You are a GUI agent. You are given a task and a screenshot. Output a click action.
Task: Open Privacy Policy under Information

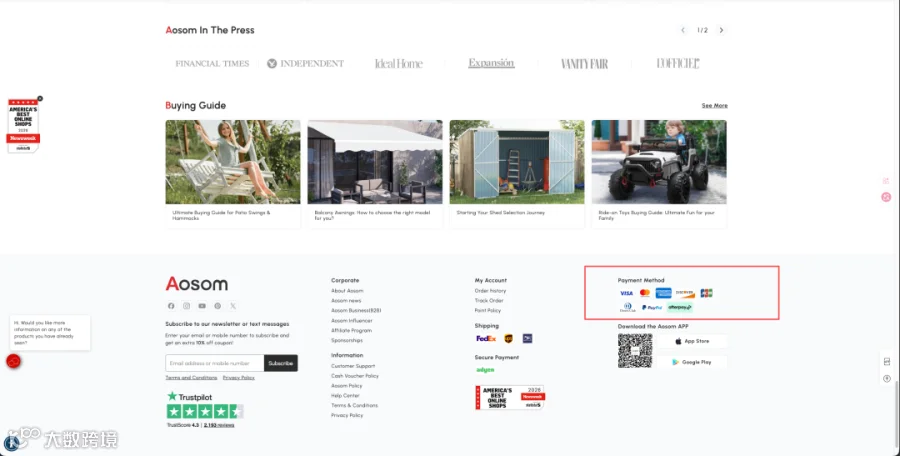[347, 415]
